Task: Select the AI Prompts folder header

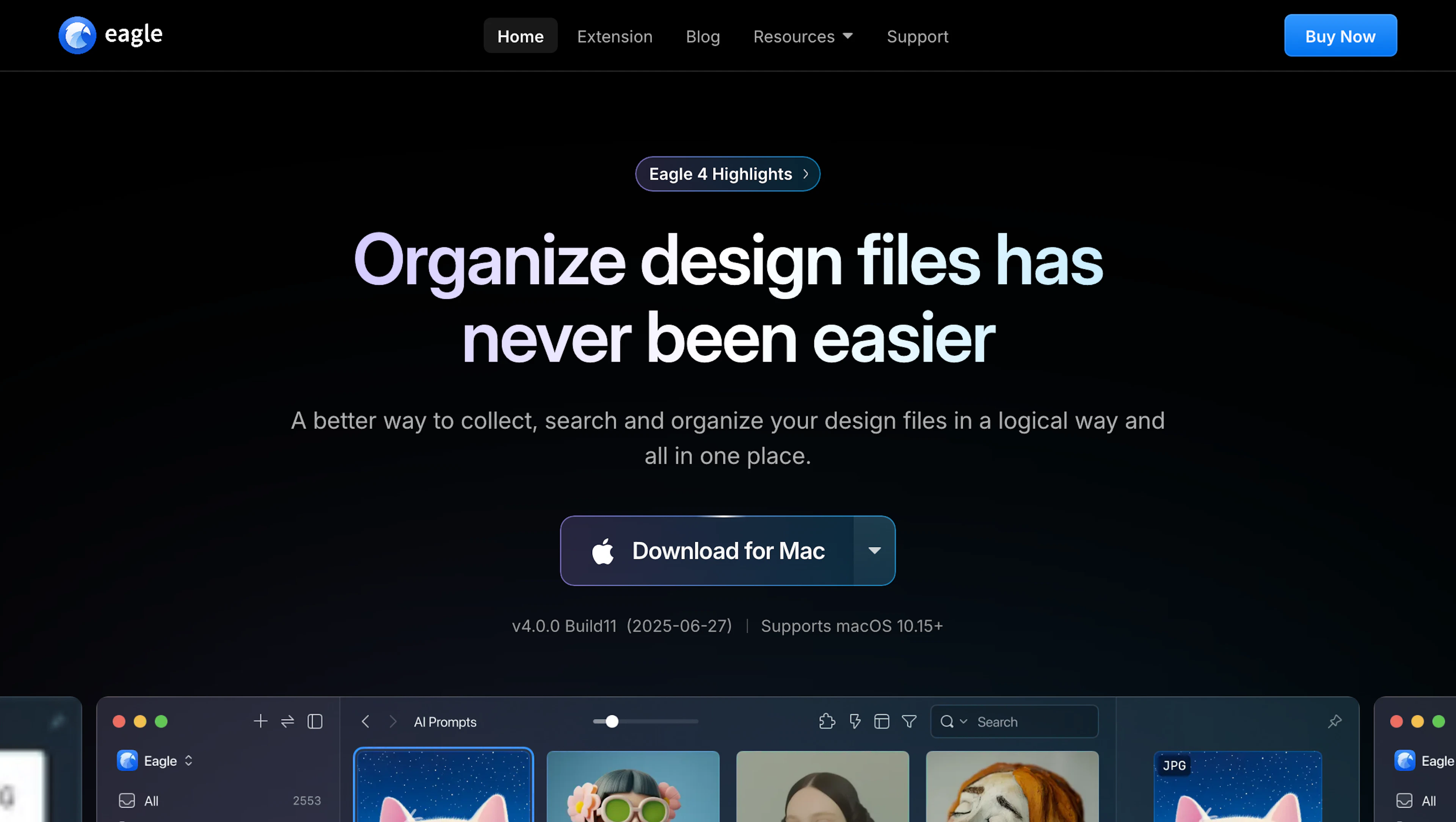Action: tap(445, 722)
